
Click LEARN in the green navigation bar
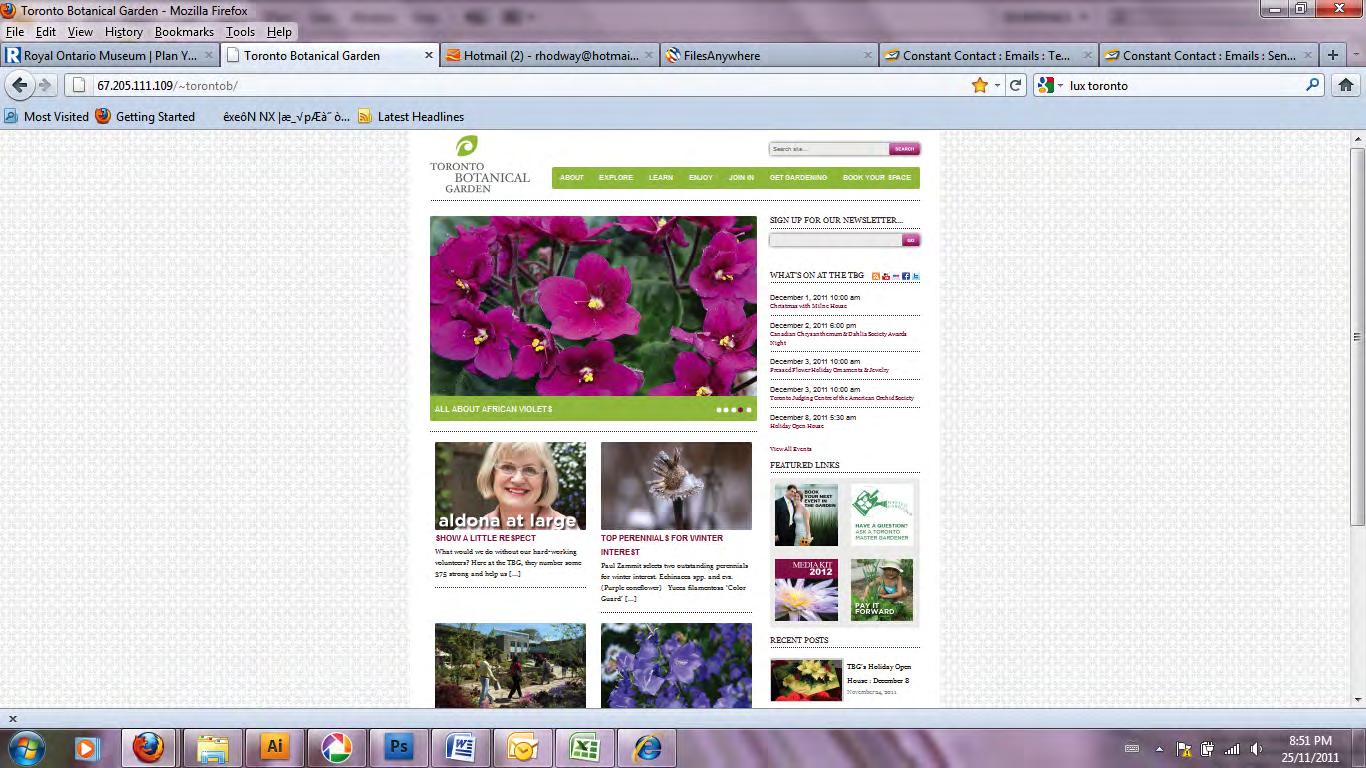[x=661, y=178]
